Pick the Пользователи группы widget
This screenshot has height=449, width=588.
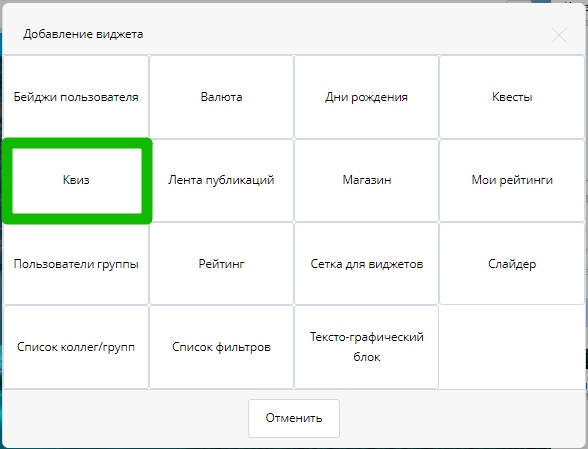click(76, 264)
